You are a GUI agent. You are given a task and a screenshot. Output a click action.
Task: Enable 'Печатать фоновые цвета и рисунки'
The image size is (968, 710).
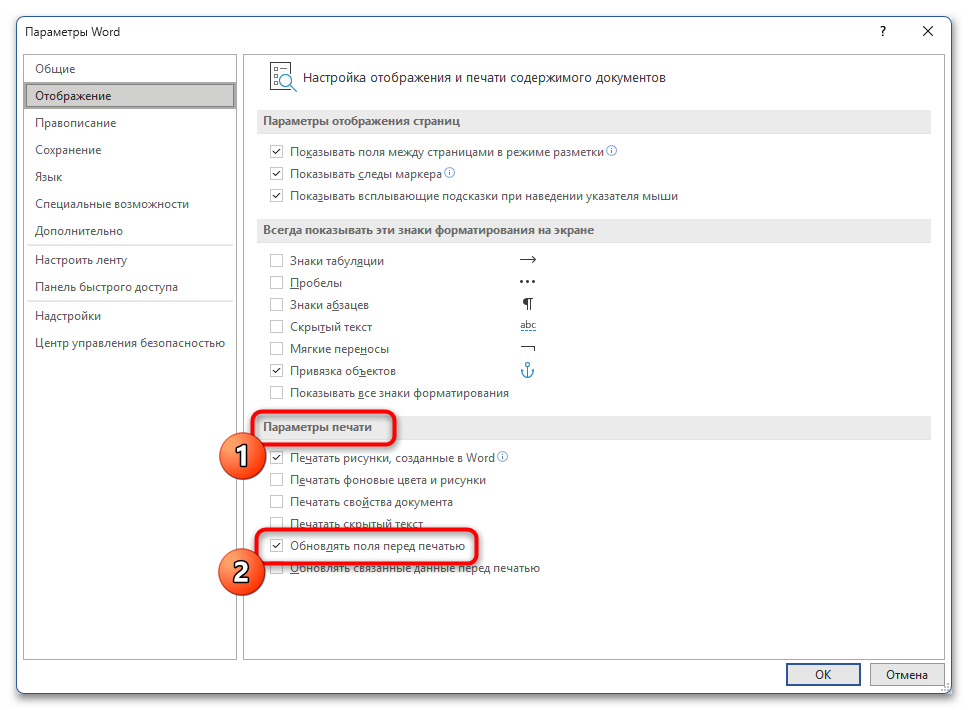(277, 480)
